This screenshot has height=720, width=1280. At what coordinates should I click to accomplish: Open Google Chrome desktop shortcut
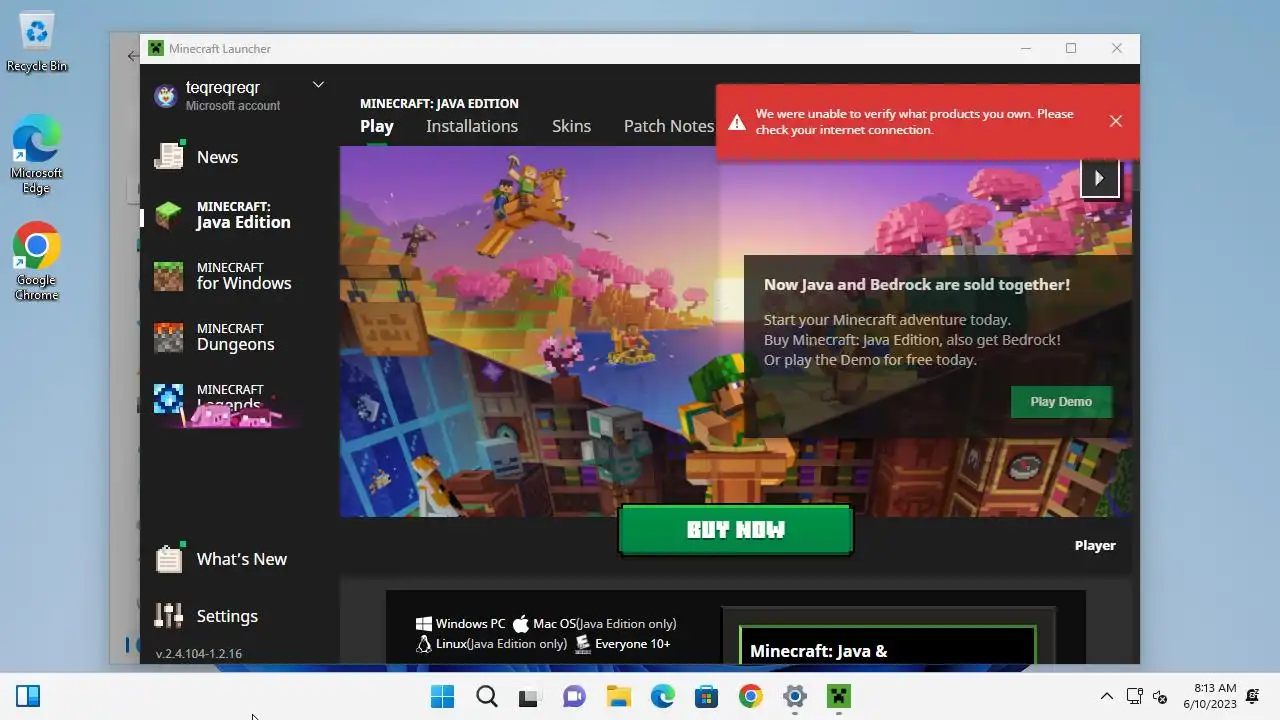click(x=37, y=262)
